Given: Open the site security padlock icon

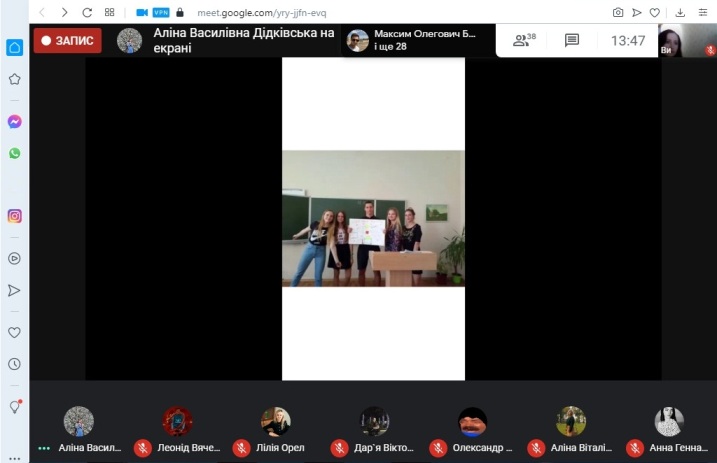Looking at the screenshot, I should pos(180,12).
